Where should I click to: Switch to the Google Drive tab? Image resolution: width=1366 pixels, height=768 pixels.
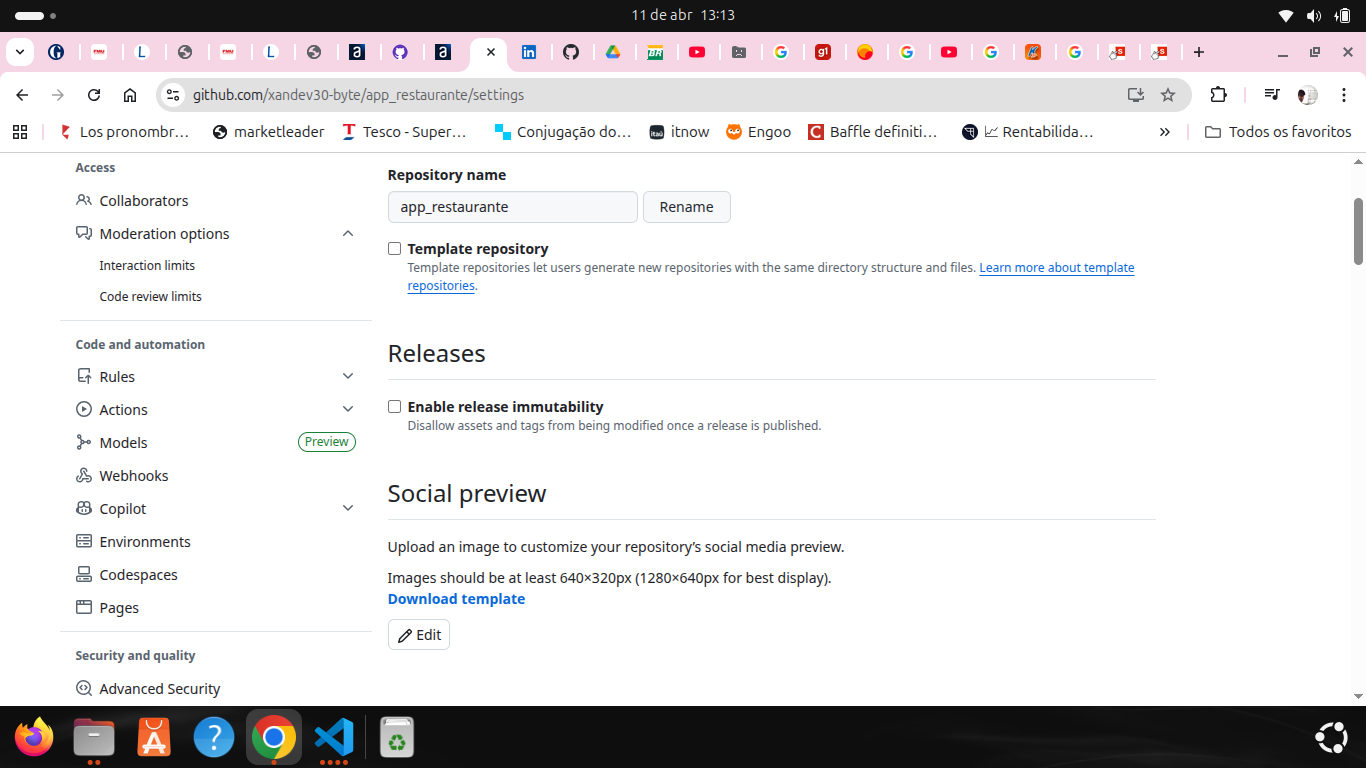[x=613, y=52]
